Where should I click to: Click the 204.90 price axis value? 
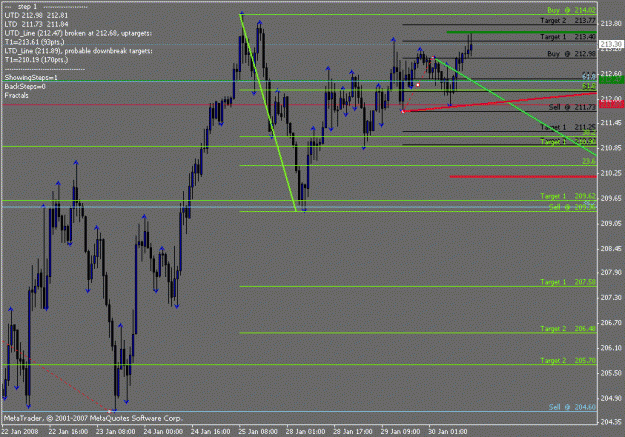click(611, 398)
